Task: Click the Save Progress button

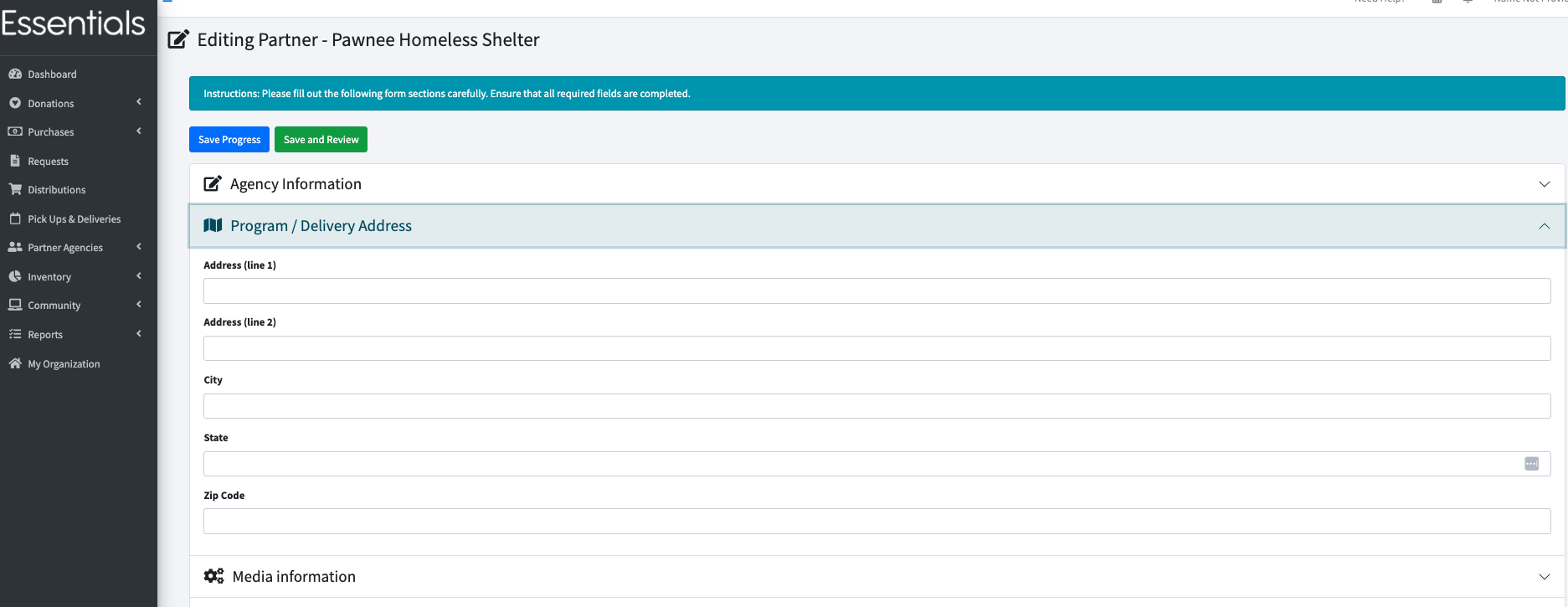Action: (x=229, y=140)
